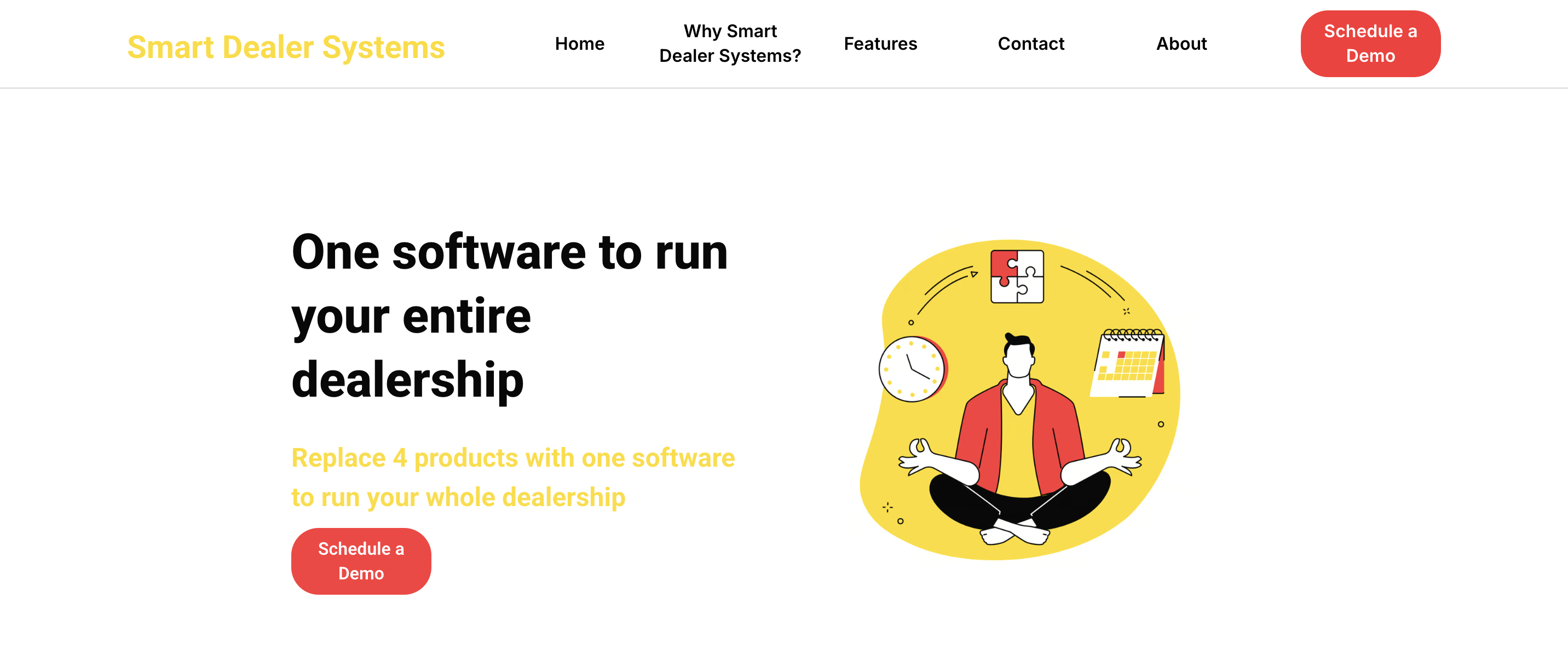Select Features in the navigation bar
This screenshot has width=1568, height=662.
[x=880, y=43]
